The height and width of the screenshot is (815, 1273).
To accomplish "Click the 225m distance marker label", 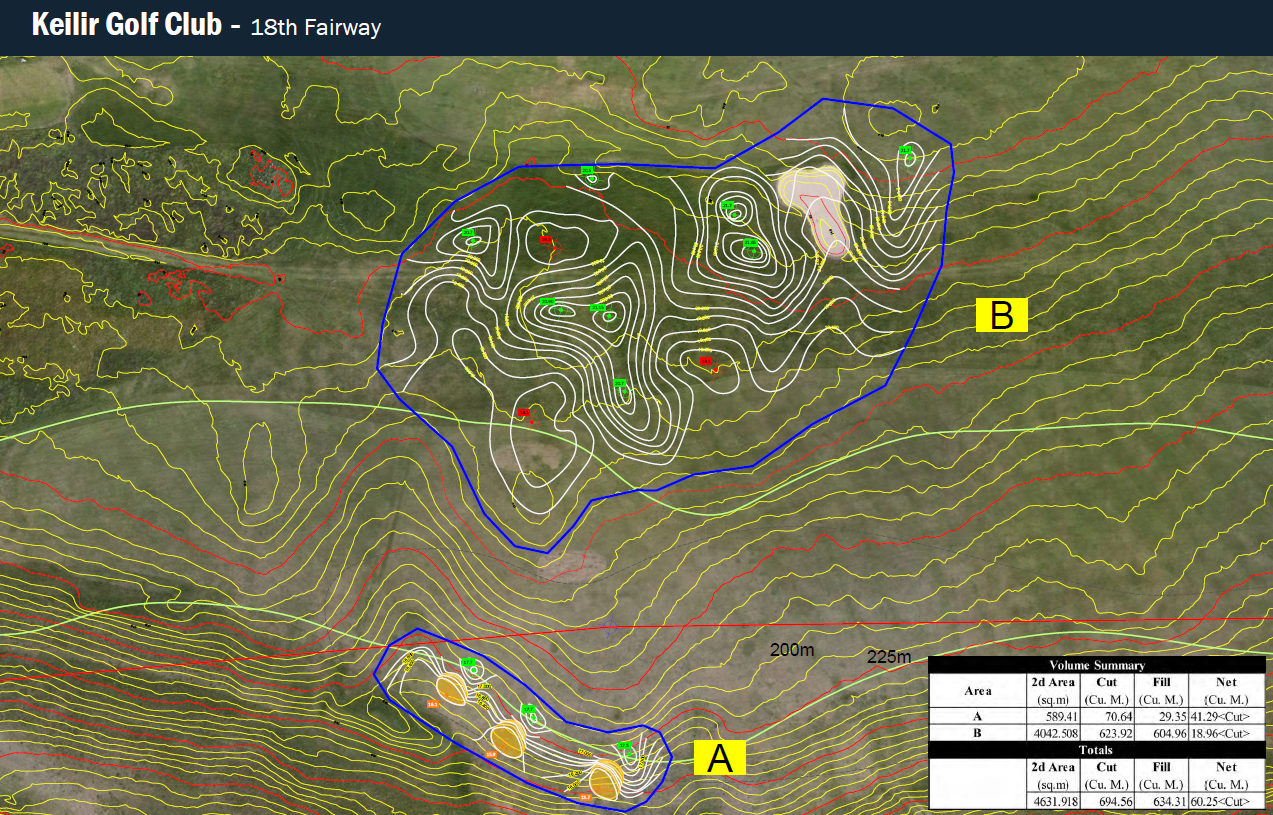I will 889,657.
